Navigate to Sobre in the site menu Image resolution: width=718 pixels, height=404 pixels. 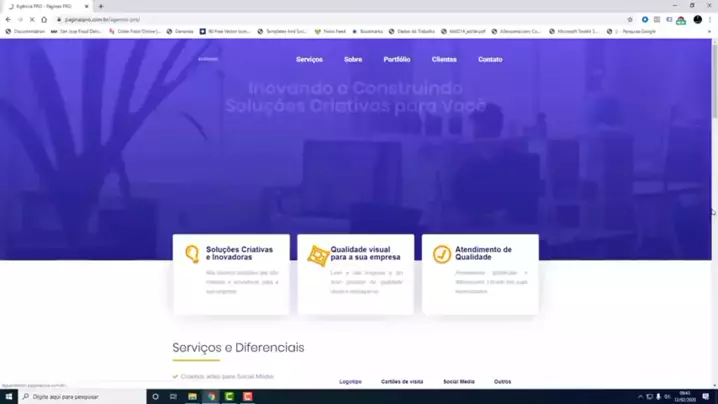[353, 59]
